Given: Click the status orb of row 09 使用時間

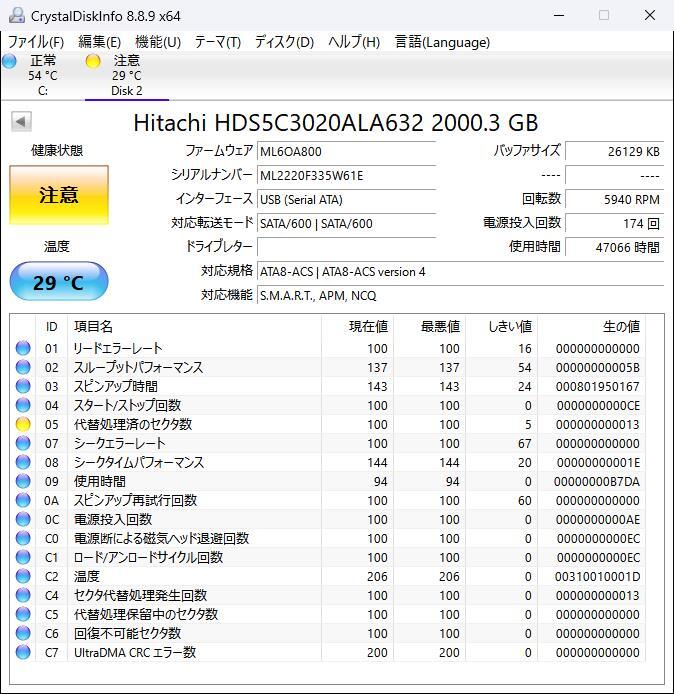Looking at the screenshot, I should click(23, 481).
